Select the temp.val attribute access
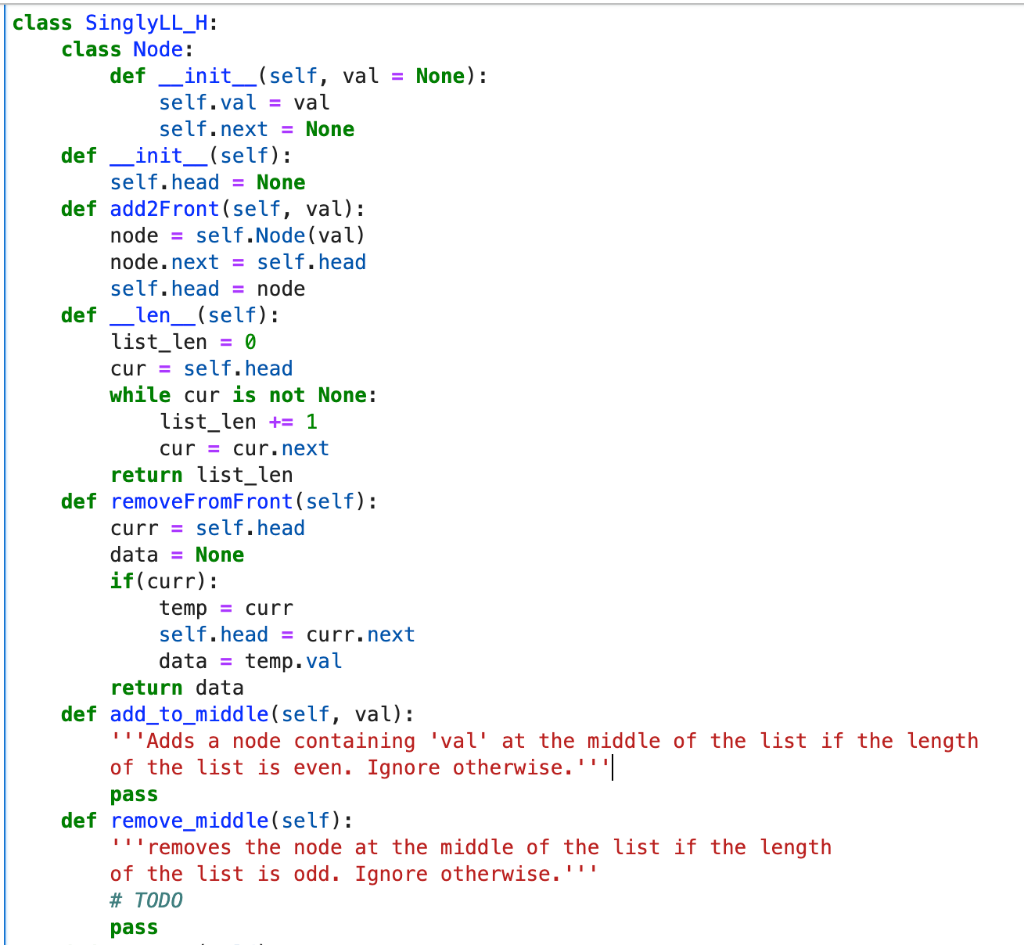Viewport: 1024px width, 945px height. point(296,660)
